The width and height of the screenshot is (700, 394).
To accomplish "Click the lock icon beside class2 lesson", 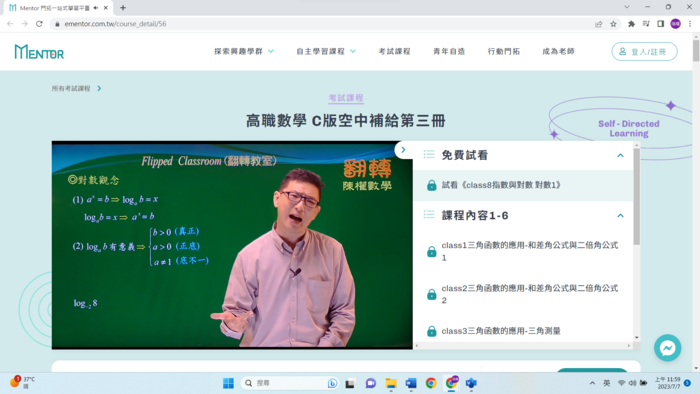I will click(x=431, y=294).
